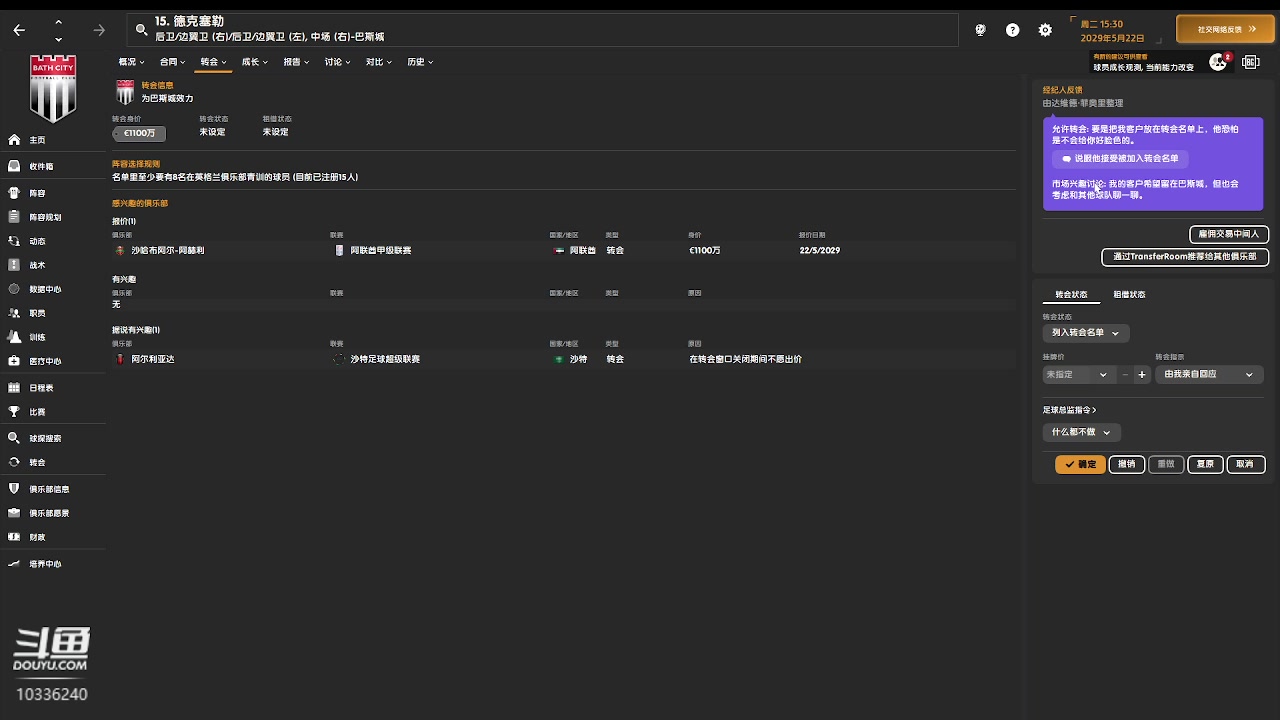Open 球探搜索 scouting search in sidebar
The image size is (1280, 720).
(45, 438)
